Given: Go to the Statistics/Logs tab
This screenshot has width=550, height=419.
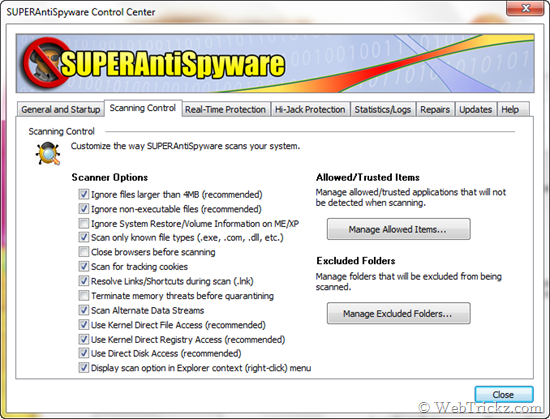Looking at the screenshot, I should [383, 109].
